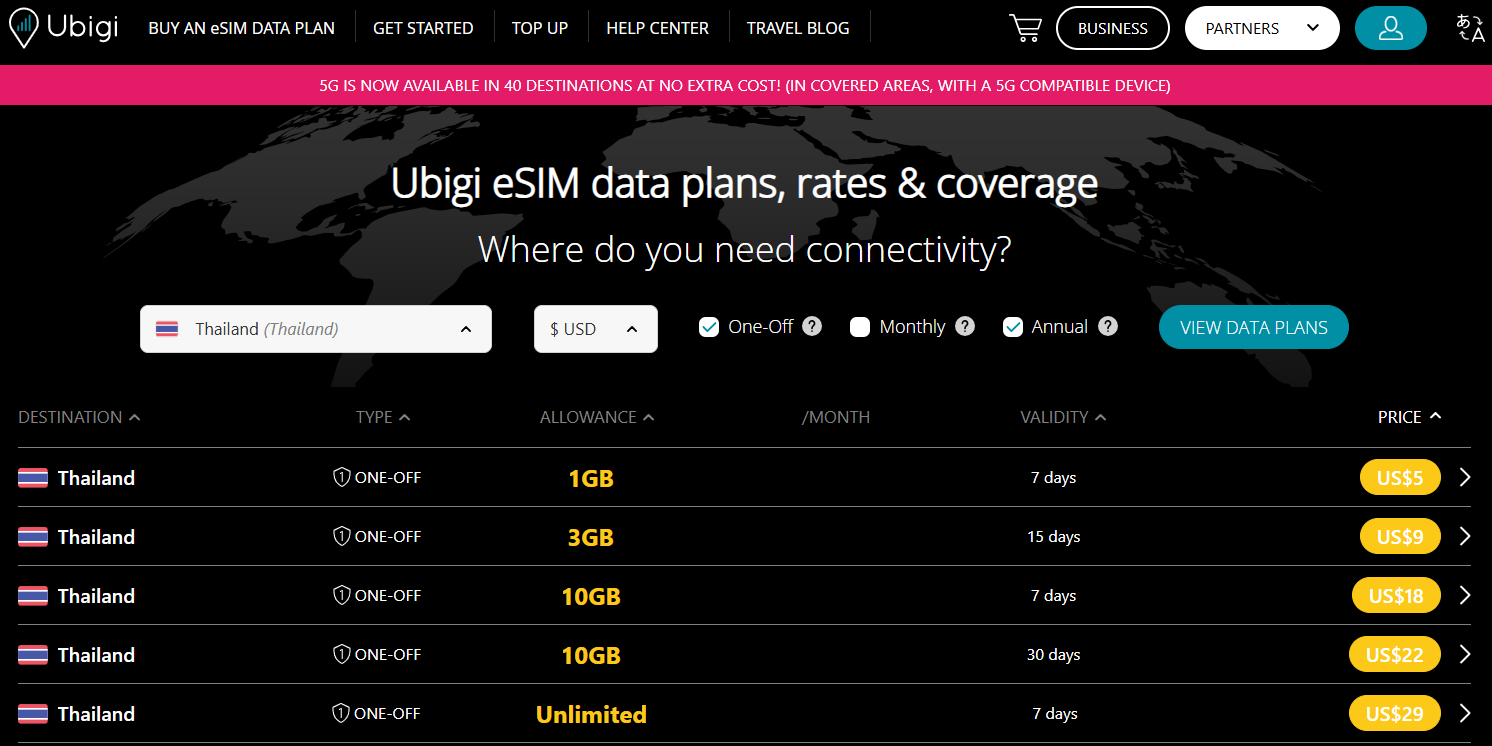Click the Ubigi logo
The image size is (1492, 746).
pyautogui.click(x=64, y=27)
